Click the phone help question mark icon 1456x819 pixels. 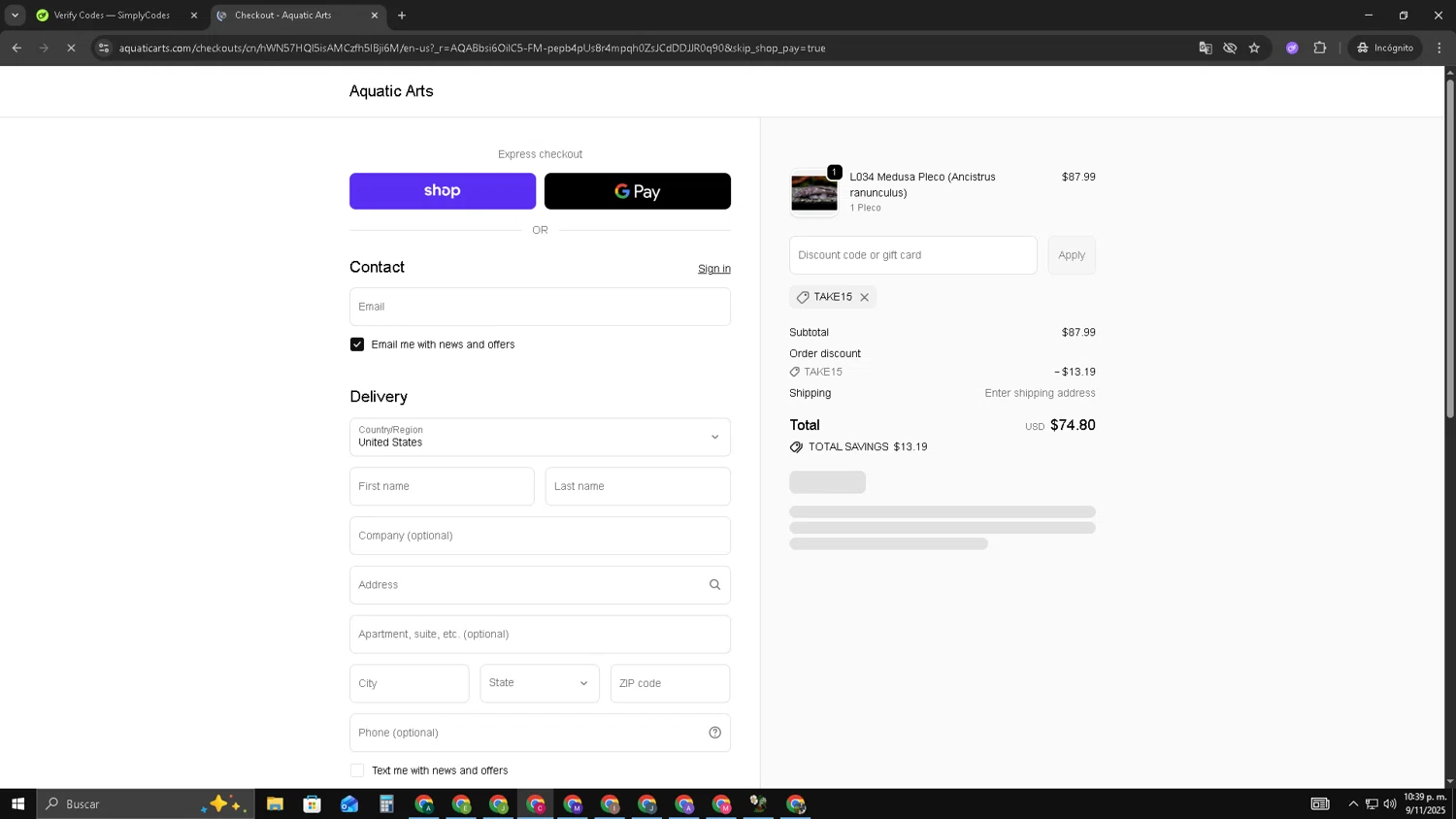tap(715, 733)
